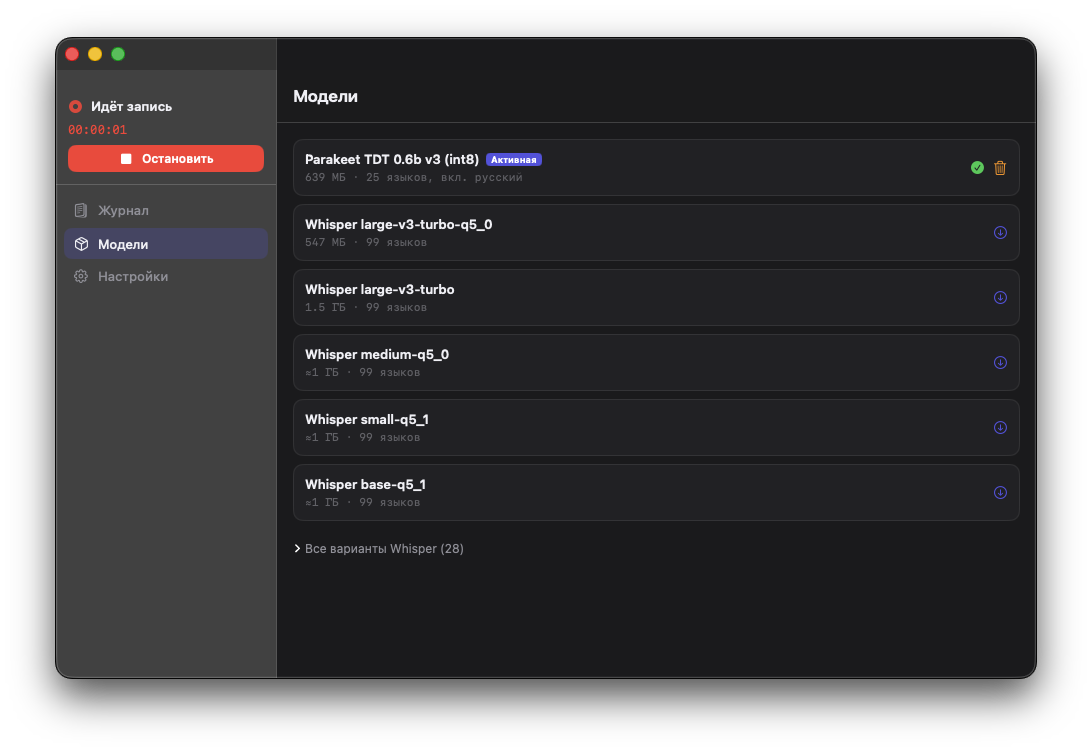Expand Все варианты Whisper (28)

[x=379, y=549]
